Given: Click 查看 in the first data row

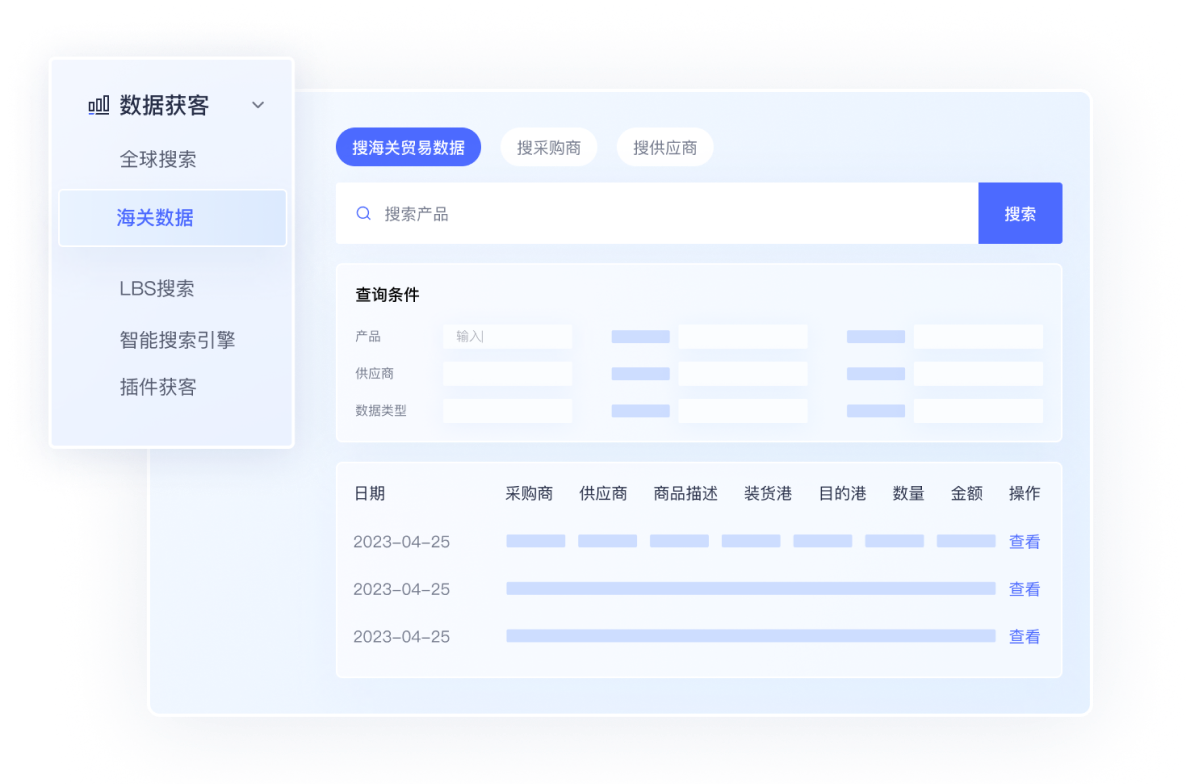Looking at the screenshot, I should [x=1024, y=542].
